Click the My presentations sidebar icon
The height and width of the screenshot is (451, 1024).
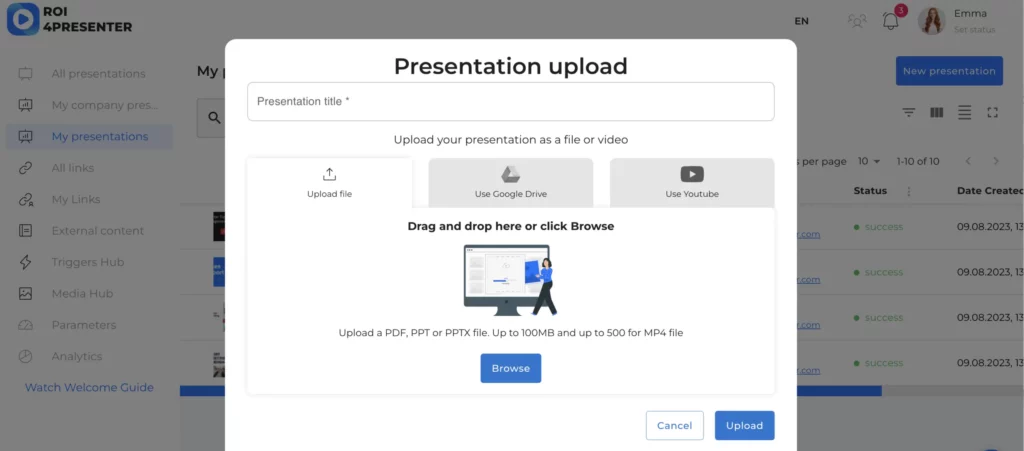click(25, 136)
